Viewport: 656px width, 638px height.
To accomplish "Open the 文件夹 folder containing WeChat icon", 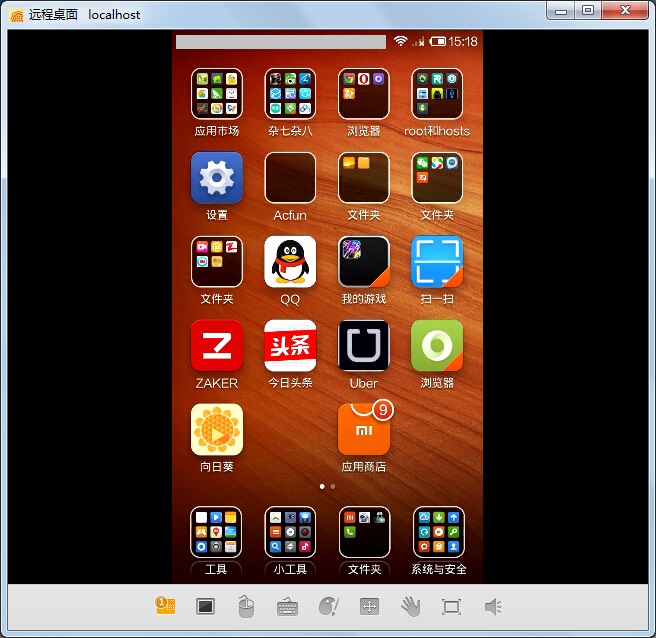I will (437, 178).
